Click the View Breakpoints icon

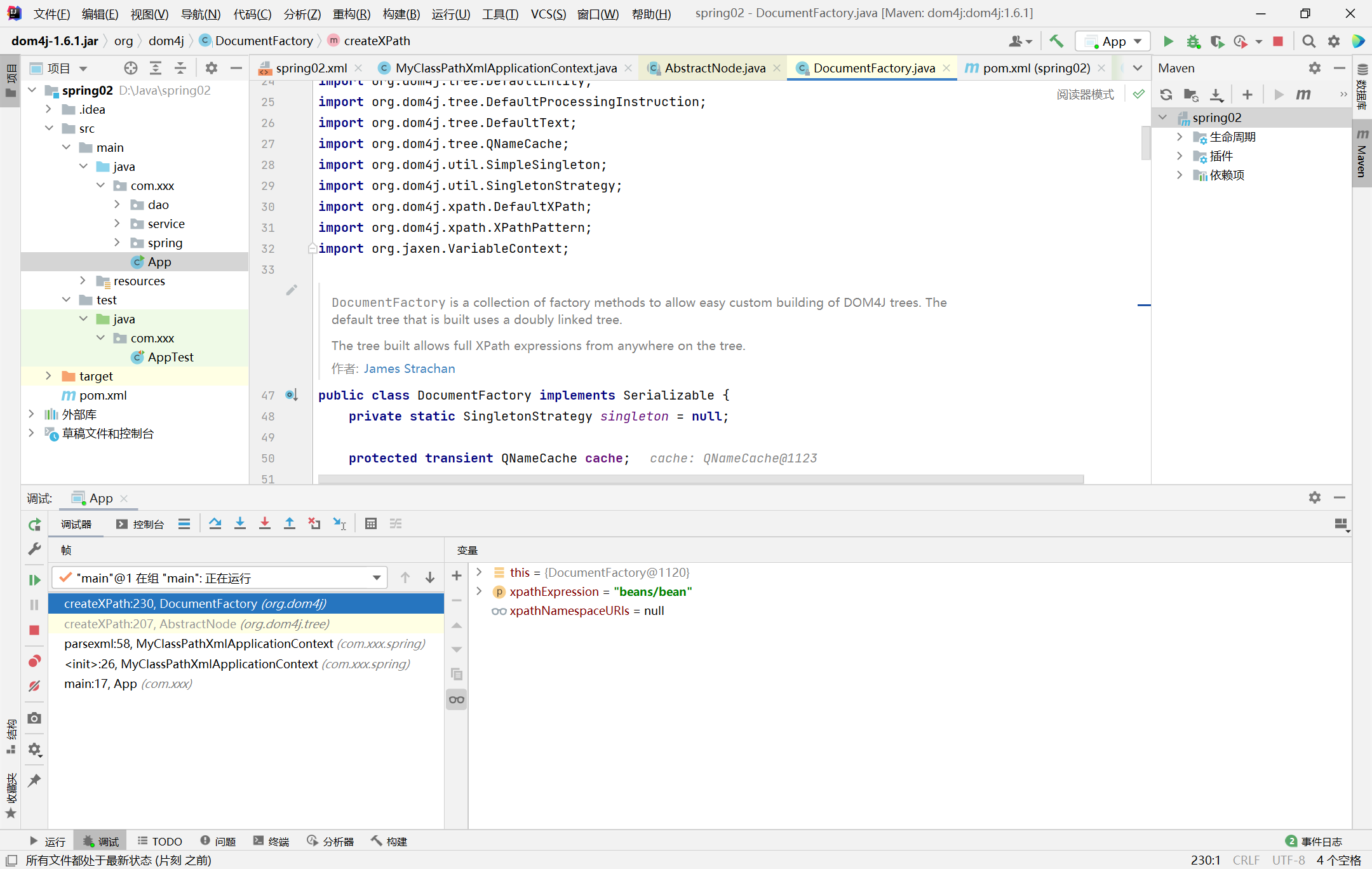(34, 661)
